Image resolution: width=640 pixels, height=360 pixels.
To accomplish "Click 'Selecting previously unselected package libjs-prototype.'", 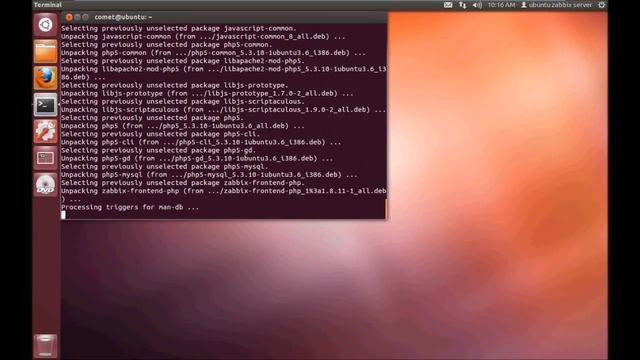I will click(x=175, y=85).
